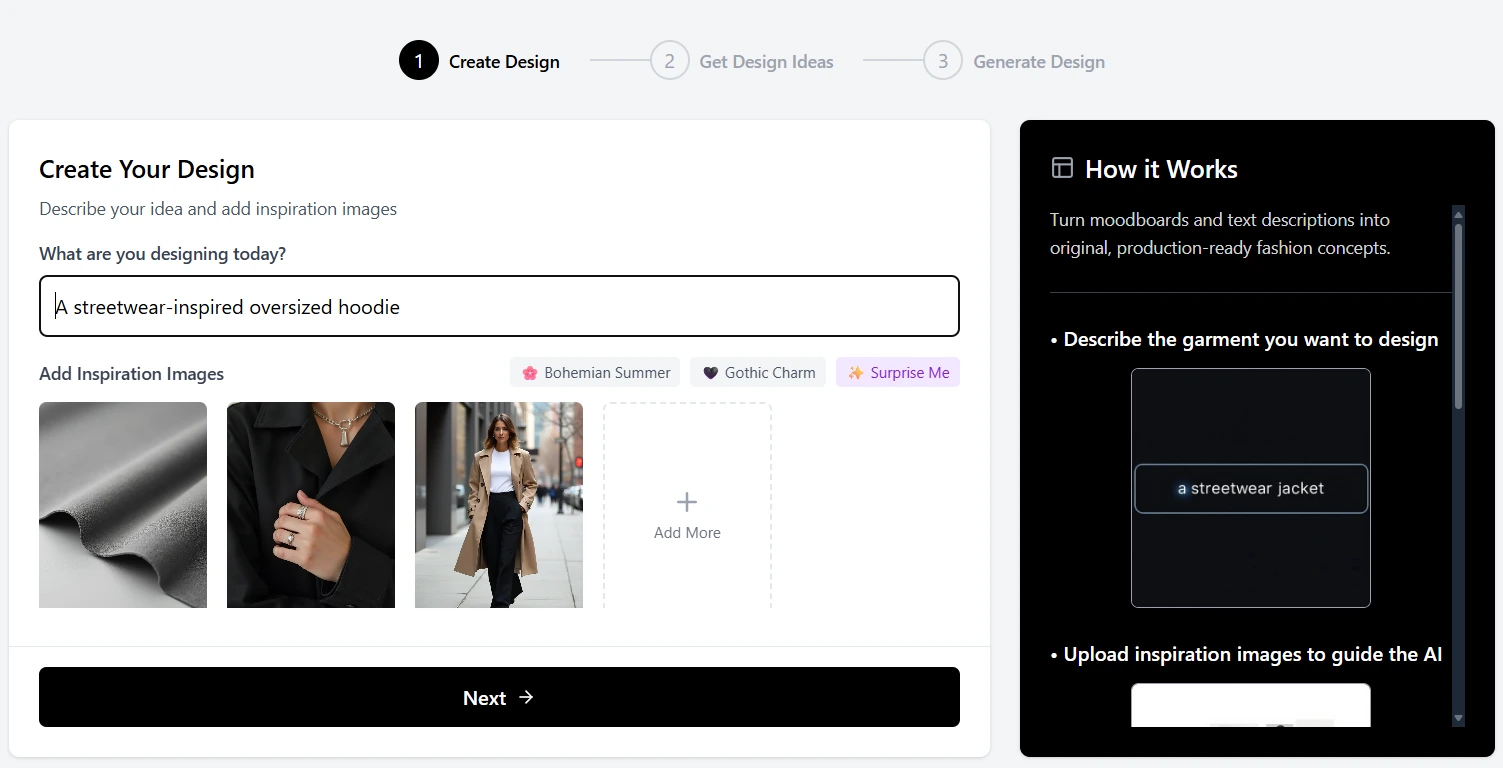The height and width of the screenshot is (768, 1503).
Task: Select the gray fabric inspiration image
Action: 123,505
